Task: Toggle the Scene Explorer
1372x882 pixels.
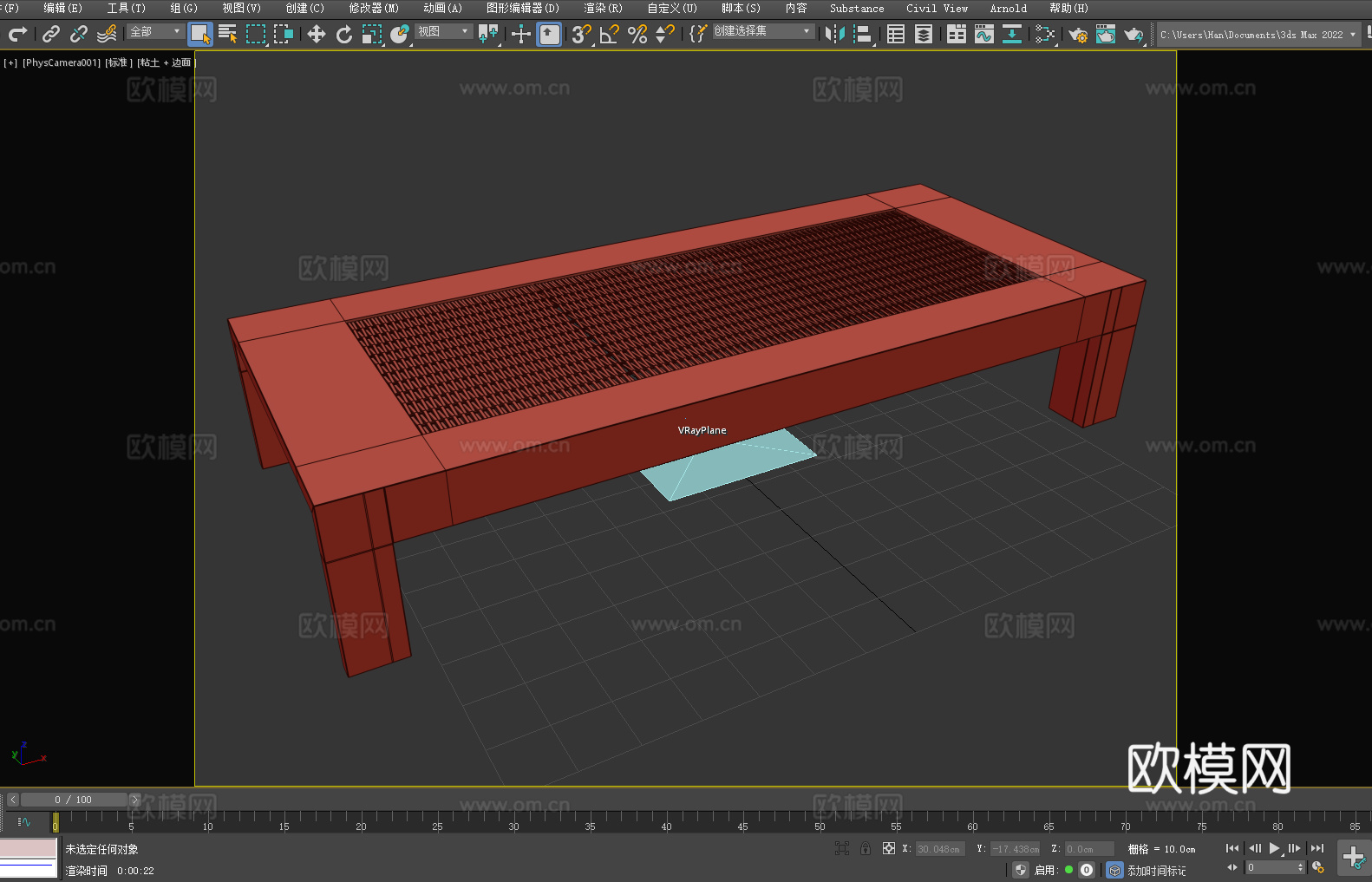Action: click(x=896, y=34)
